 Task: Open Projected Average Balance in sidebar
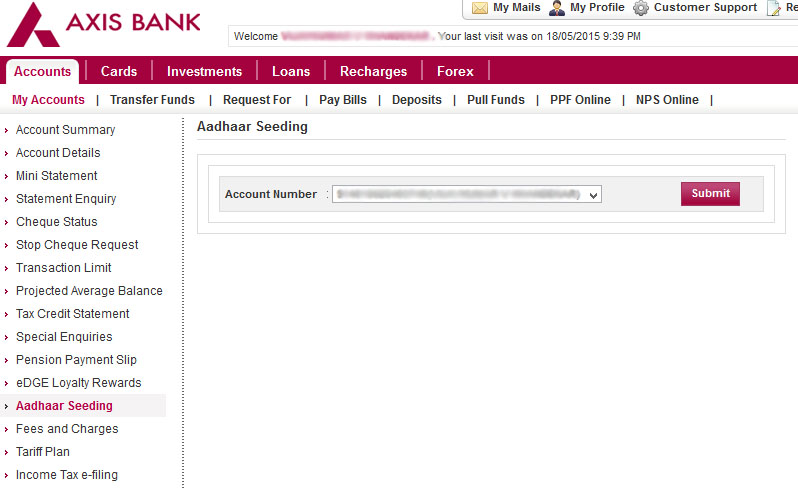(89, 291)
